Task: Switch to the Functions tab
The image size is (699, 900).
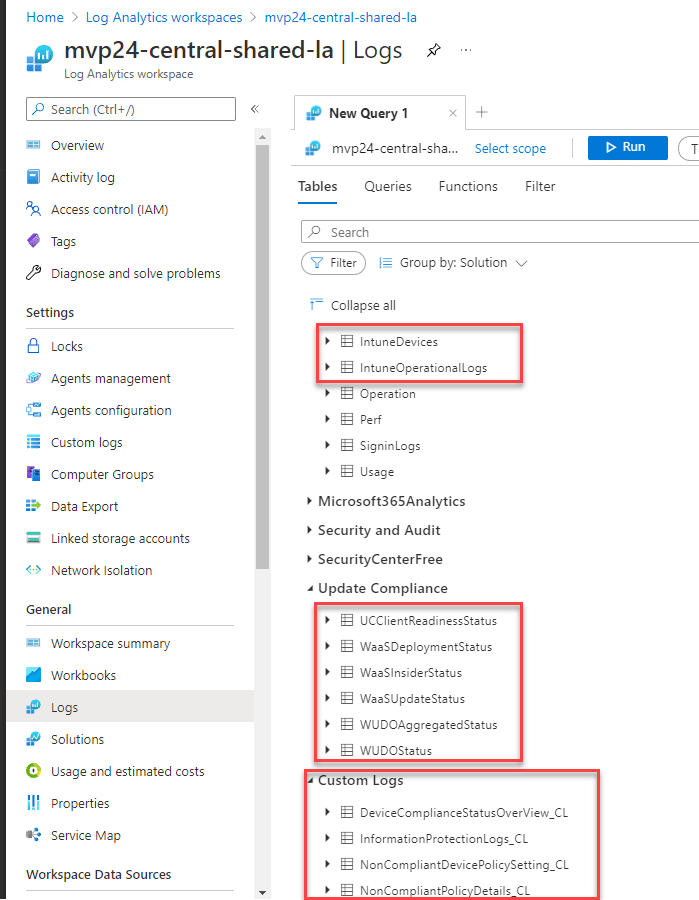Action: pos(468,187)
